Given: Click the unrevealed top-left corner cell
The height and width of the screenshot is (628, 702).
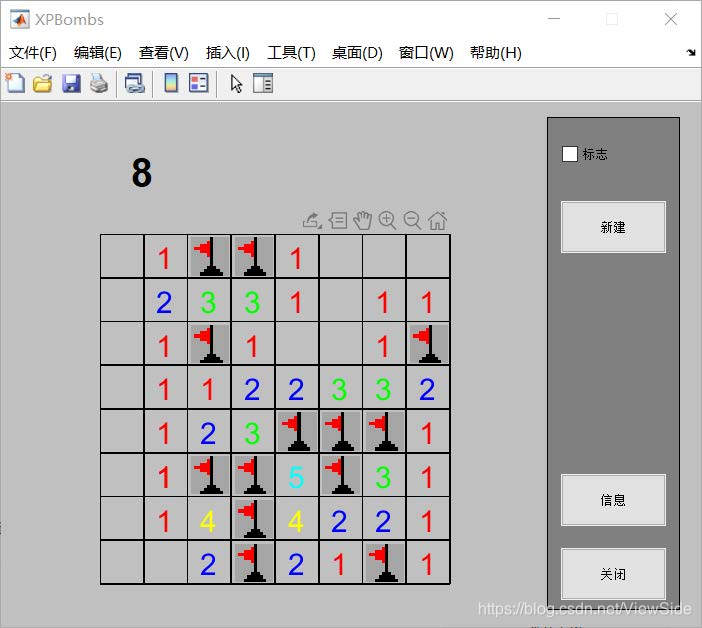Looking at the screenshot, I should coord(122,256).
